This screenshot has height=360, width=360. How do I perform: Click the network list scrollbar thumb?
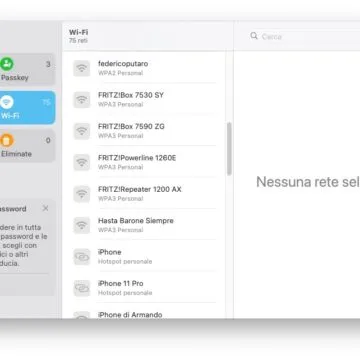pyautogui.click(x=229, y=149)
